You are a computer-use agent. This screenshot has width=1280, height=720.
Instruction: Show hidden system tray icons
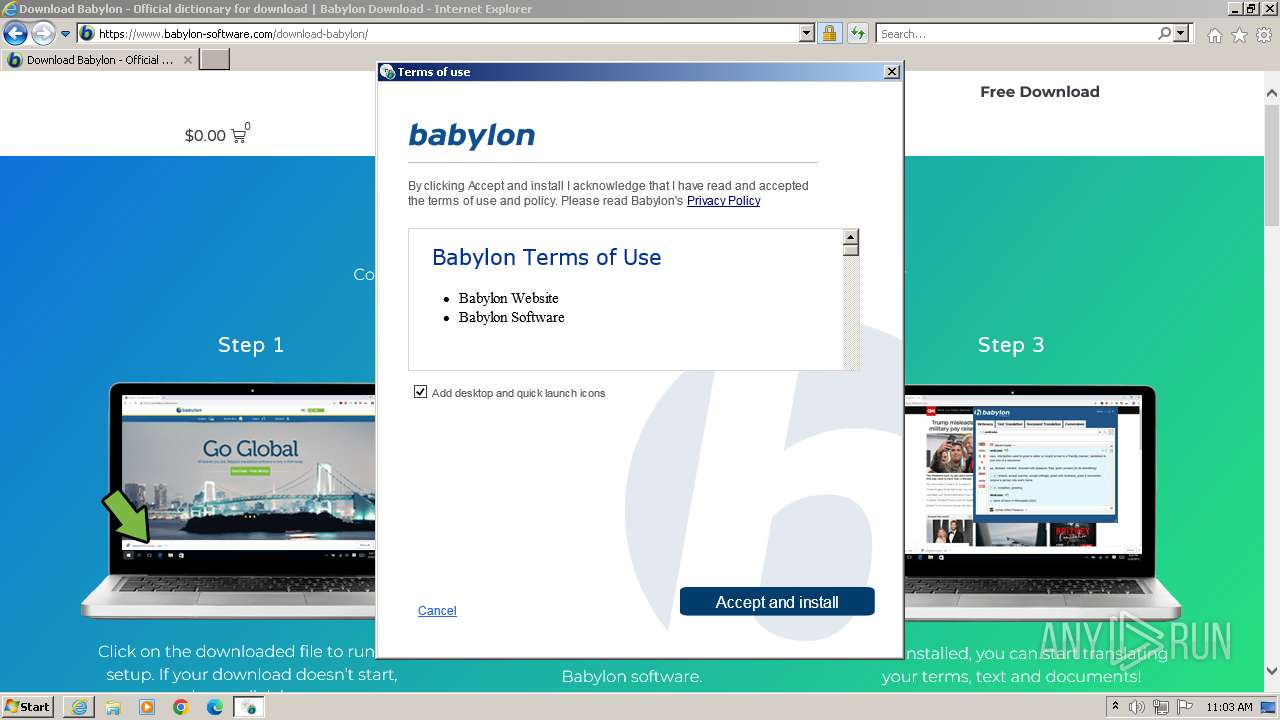click(x=1117, y=707)
